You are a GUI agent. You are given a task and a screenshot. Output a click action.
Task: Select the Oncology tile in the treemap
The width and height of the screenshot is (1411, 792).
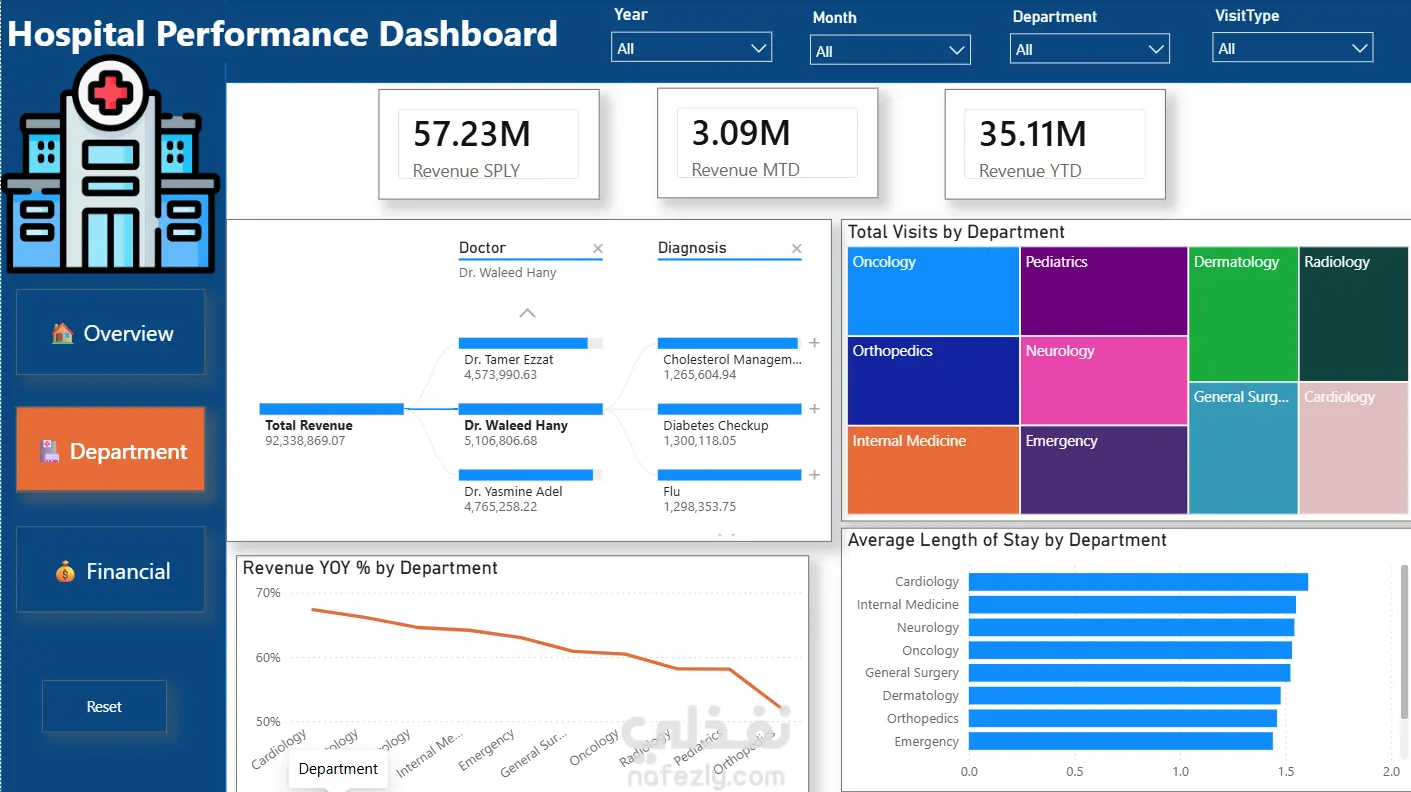tap(933, 291)
